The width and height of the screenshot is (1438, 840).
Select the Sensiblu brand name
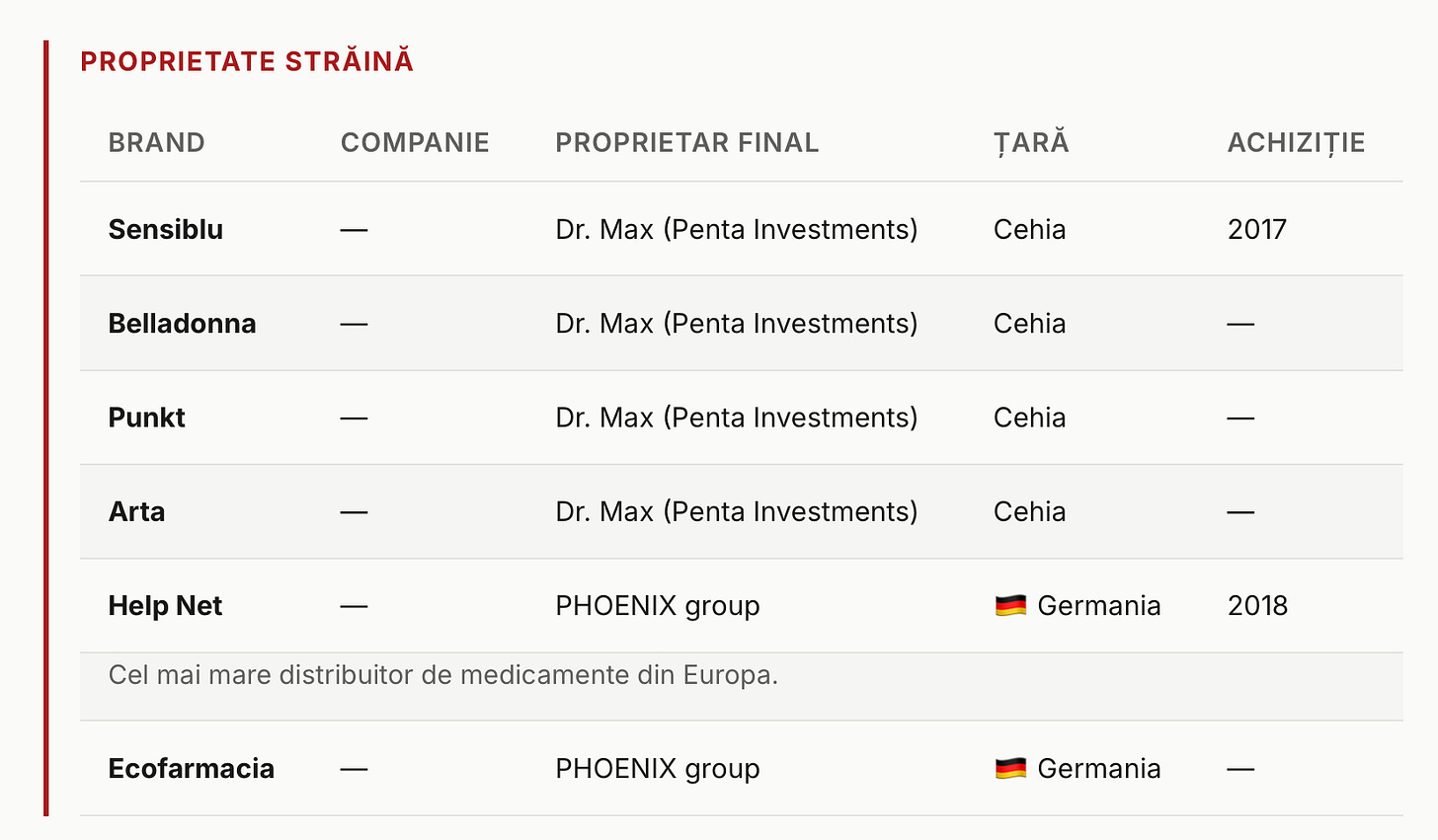[166, 229]
